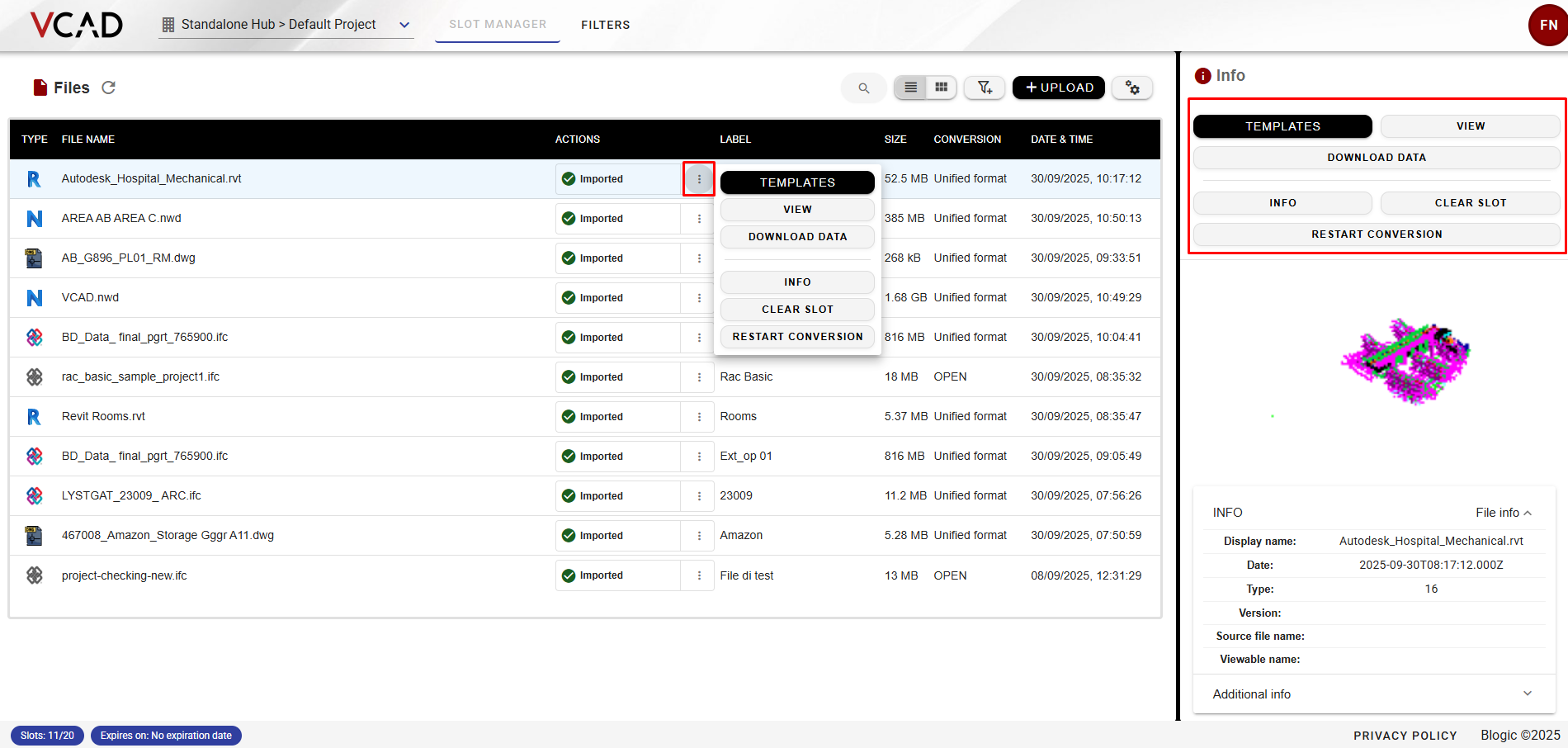Switch to the Filters tab
The width and height of the screenshot is (1568, 748).
605,25
